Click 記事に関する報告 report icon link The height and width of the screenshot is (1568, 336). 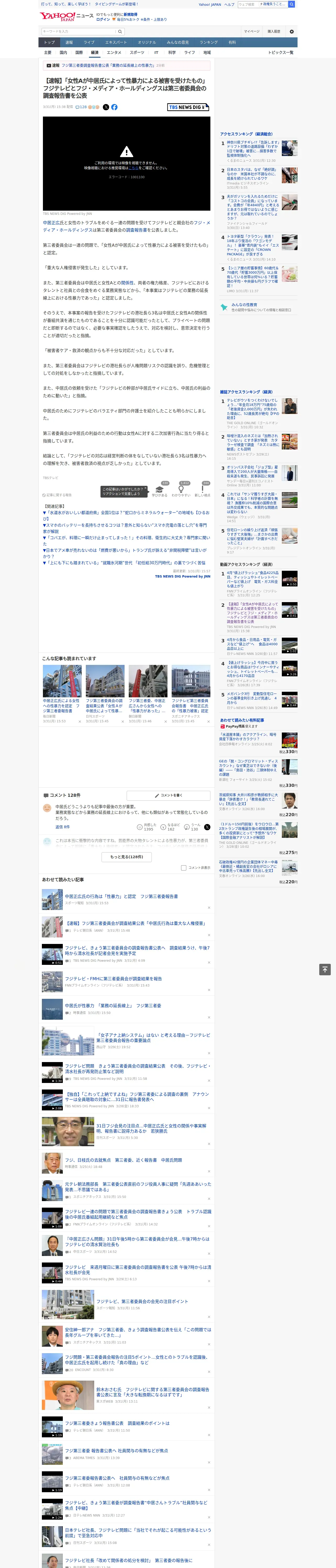coord(57,495)
